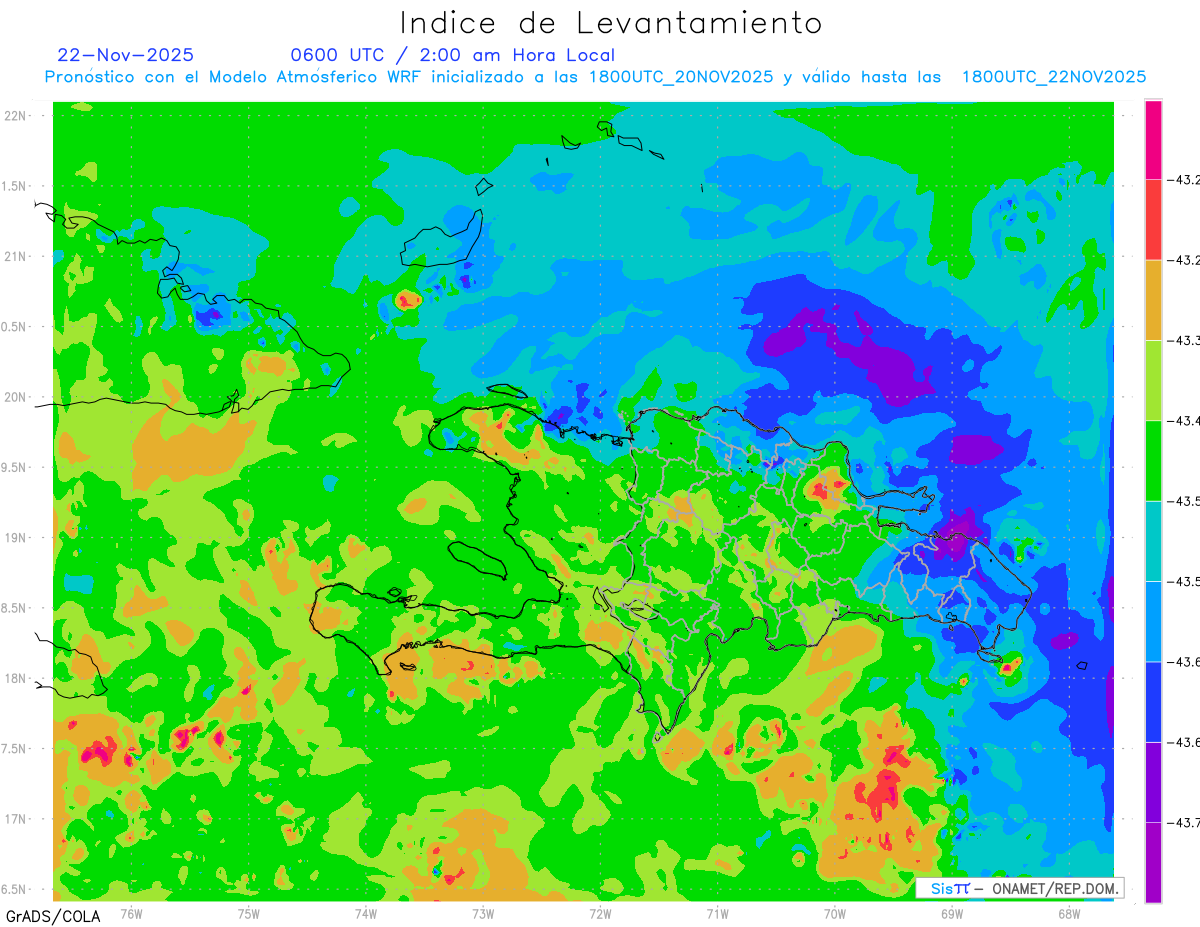
Task: Click the '74W' longitude label
Action: (x=366, y=913)
